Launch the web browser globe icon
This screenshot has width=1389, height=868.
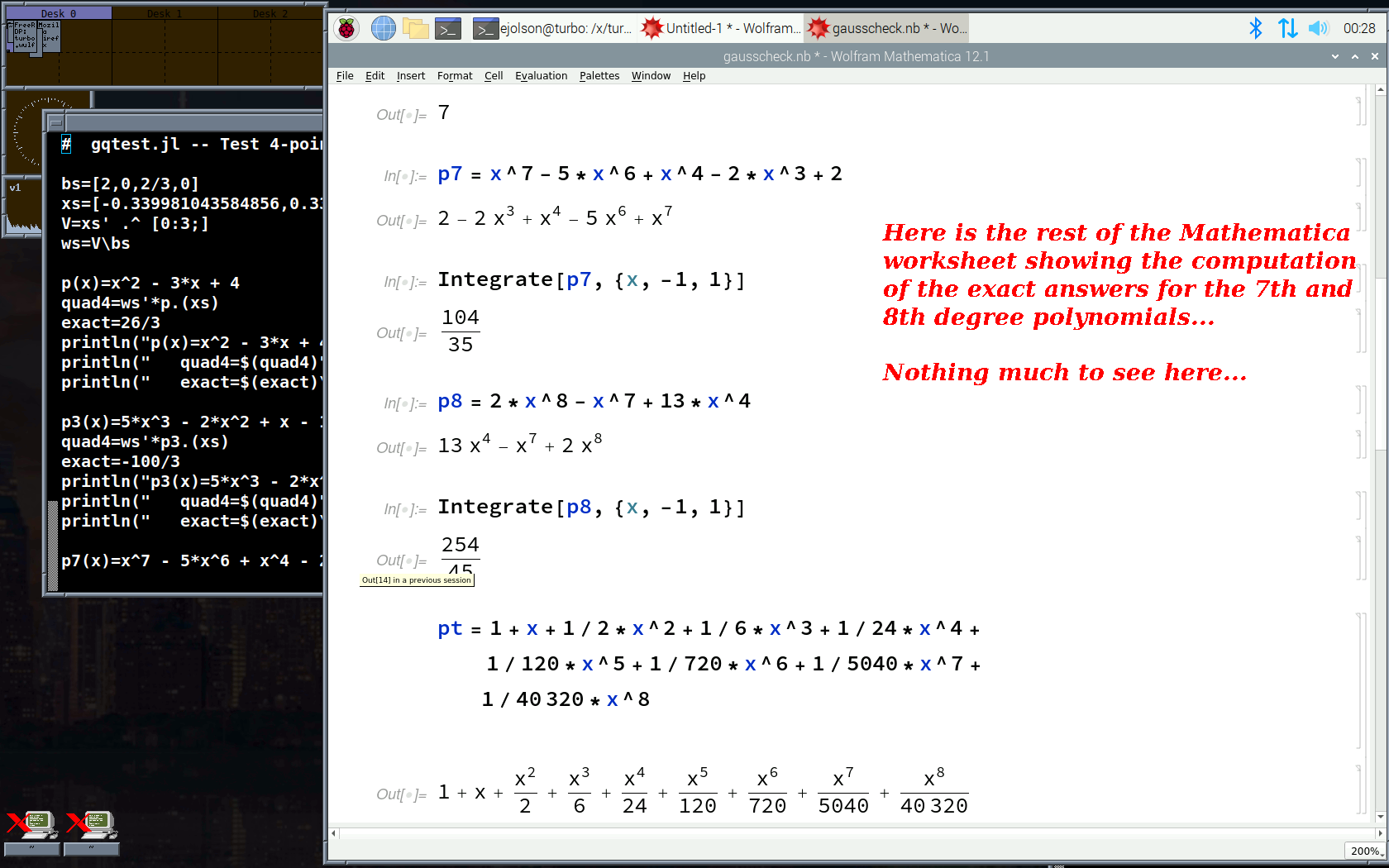point(384,29)
